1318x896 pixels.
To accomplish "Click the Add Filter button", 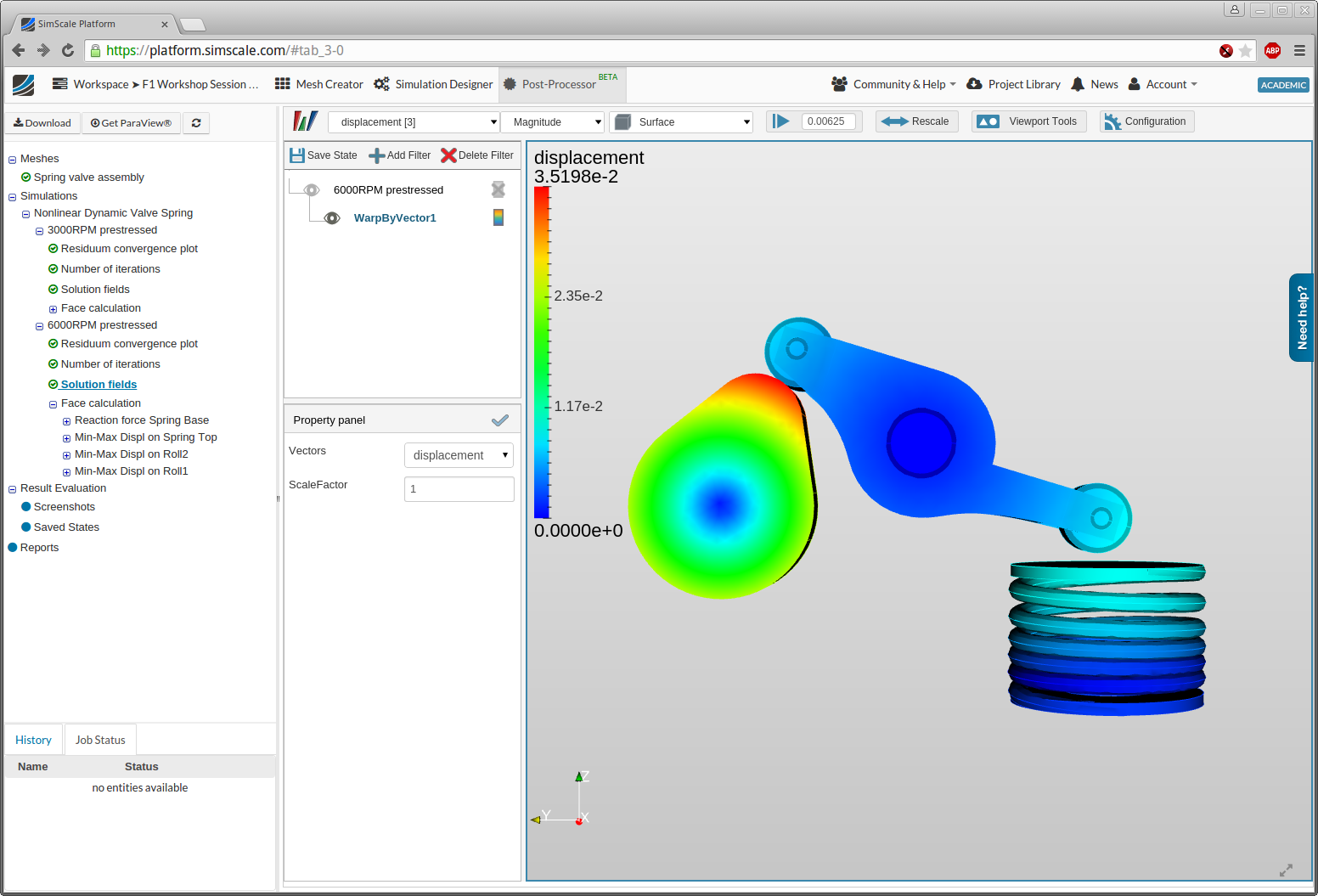I will coord(400,155).
